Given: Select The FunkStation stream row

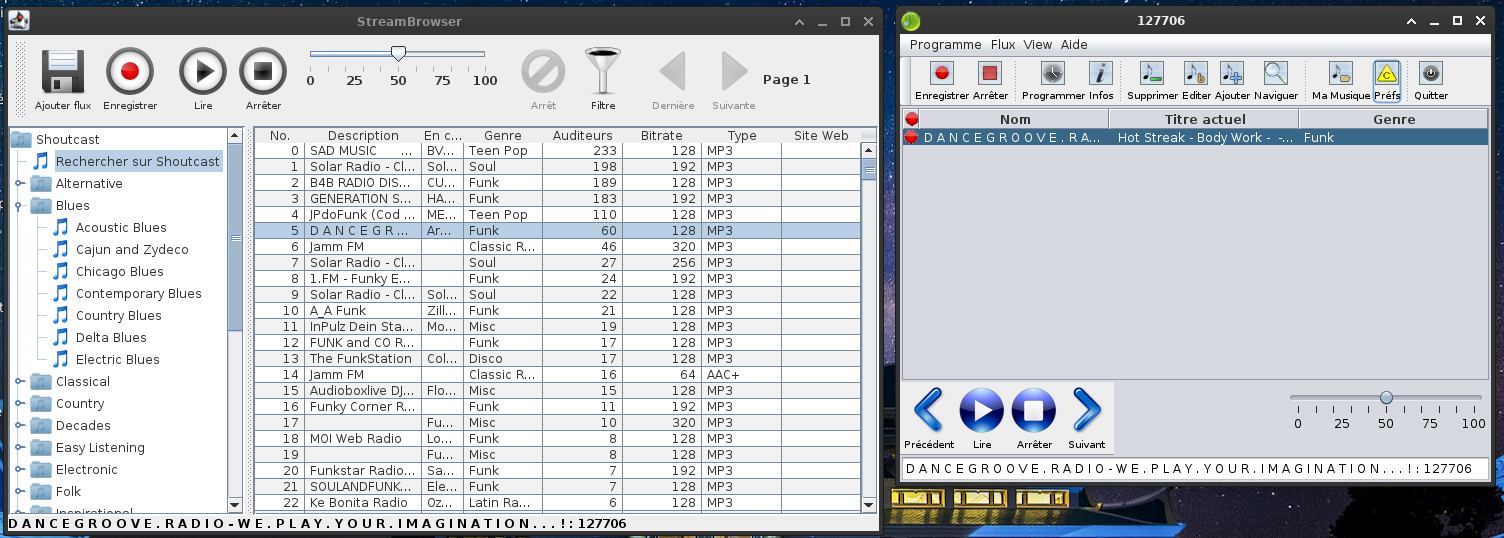Looking at the screenshot, I should (x=557, y=359).
